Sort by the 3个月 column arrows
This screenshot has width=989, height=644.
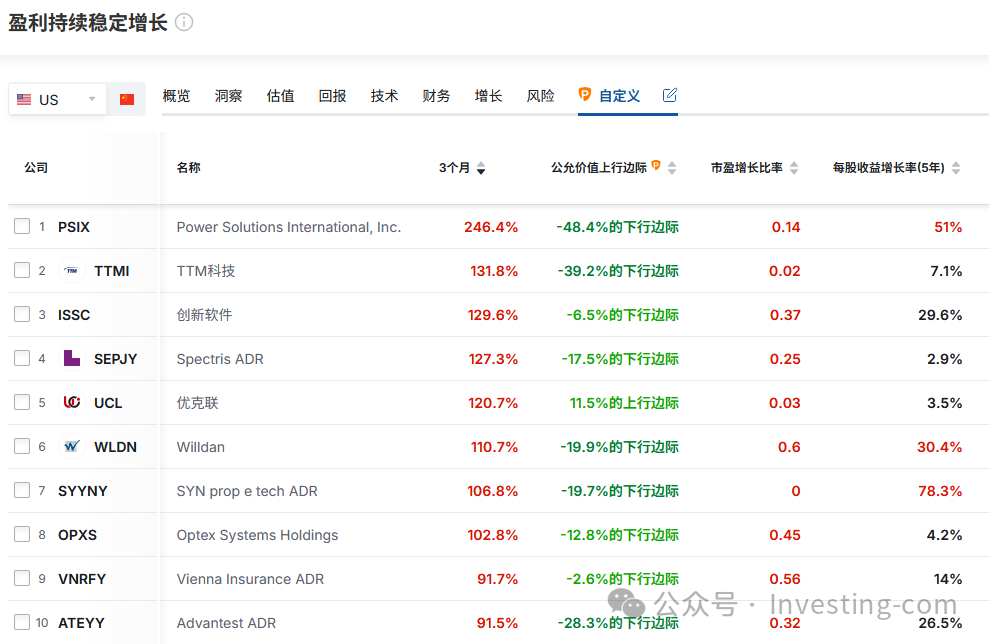(481, 168)
